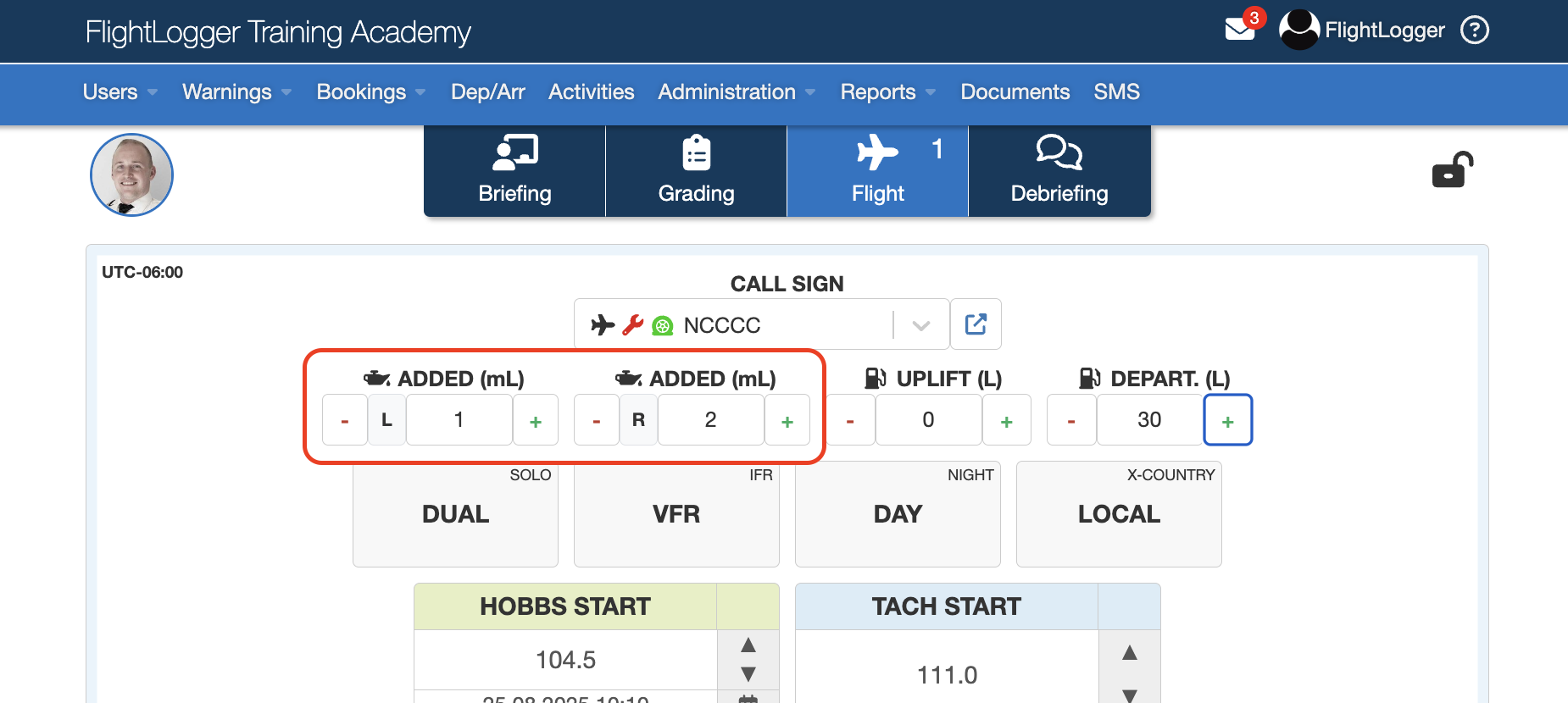Toggle LOCAL/X-COUNTRY setting
The width and height of the screenshot is (1568, 703).
pos(1119,514)
